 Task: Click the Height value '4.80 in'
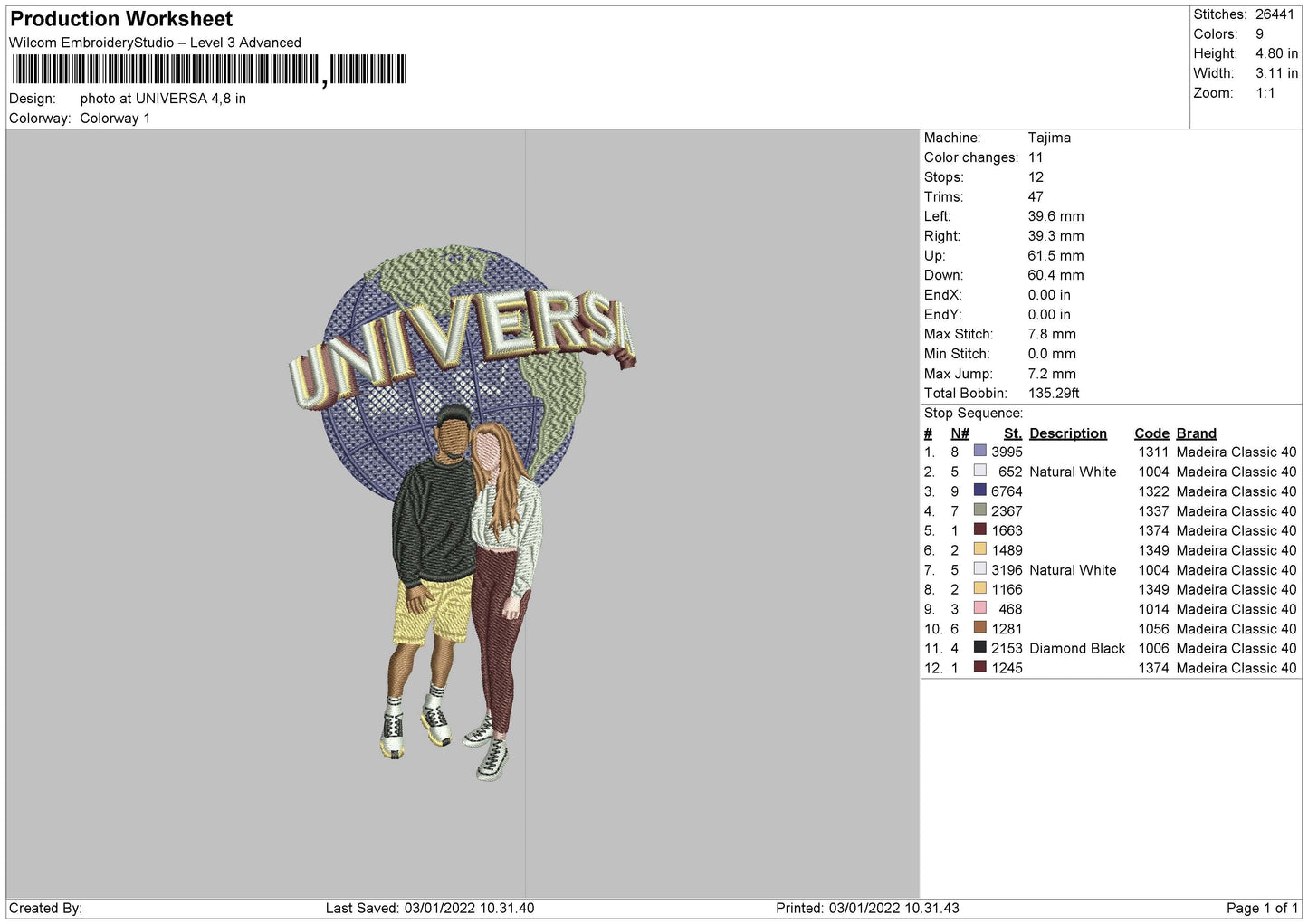pyautogui.click(x=1276, y=53)
